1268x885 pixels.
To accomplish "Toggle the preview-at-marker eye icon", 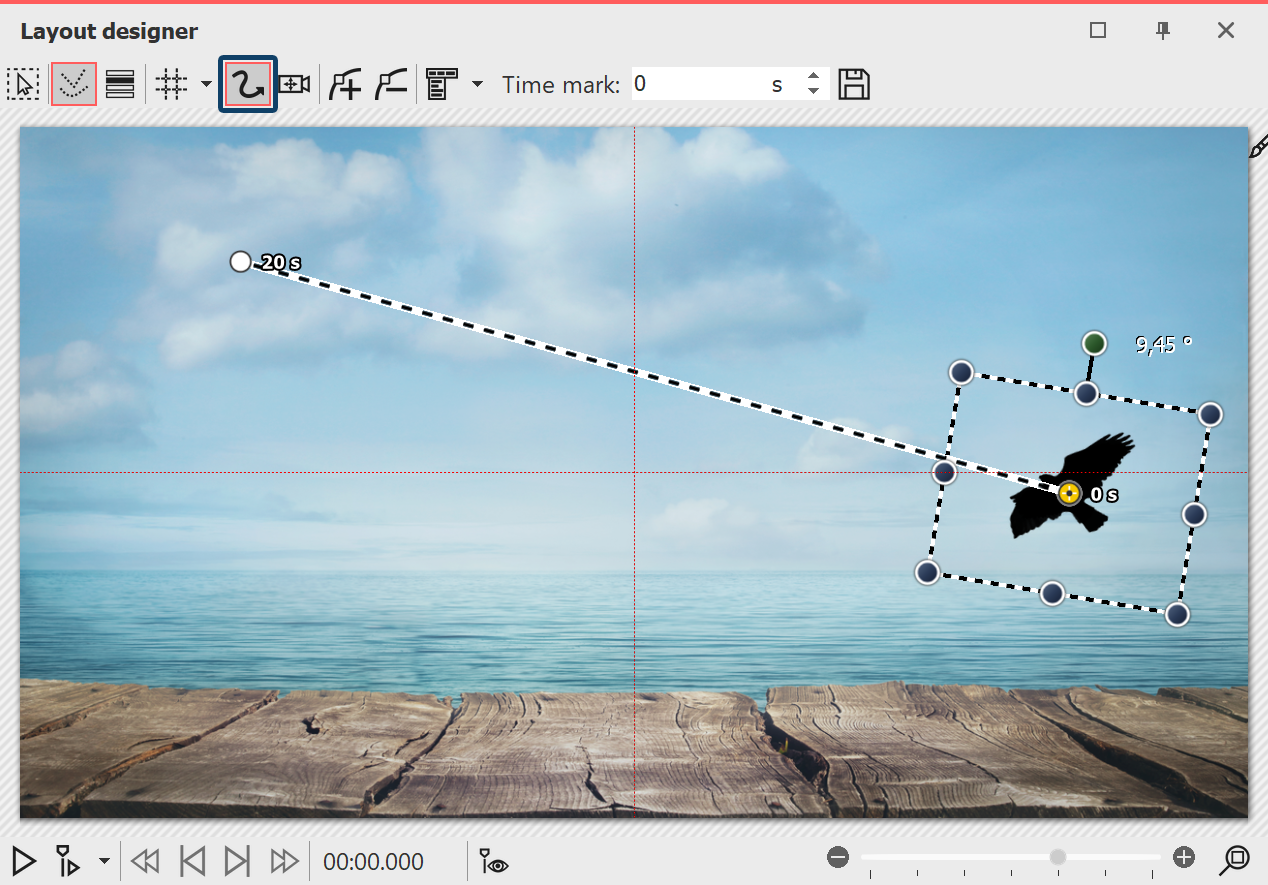I will pyautogui.click(x=494, y=860).
